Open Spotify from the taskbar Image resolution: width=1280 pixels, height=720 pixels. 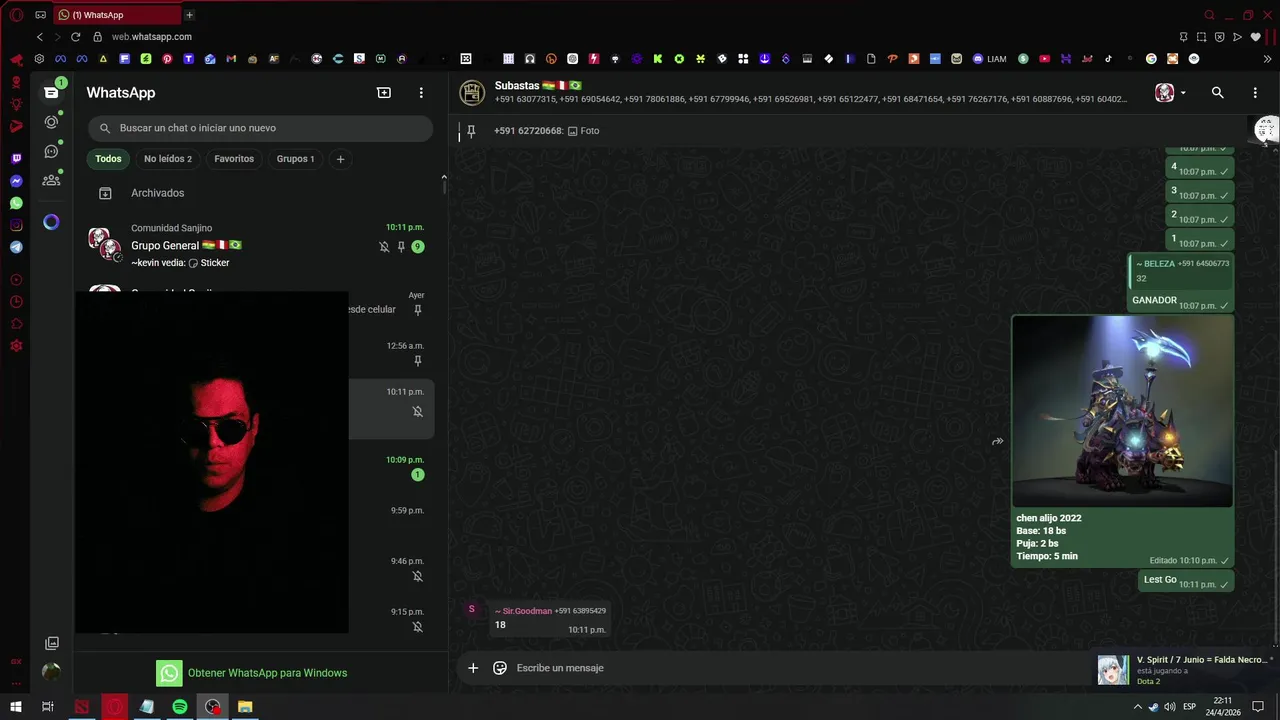pos(180,707)
